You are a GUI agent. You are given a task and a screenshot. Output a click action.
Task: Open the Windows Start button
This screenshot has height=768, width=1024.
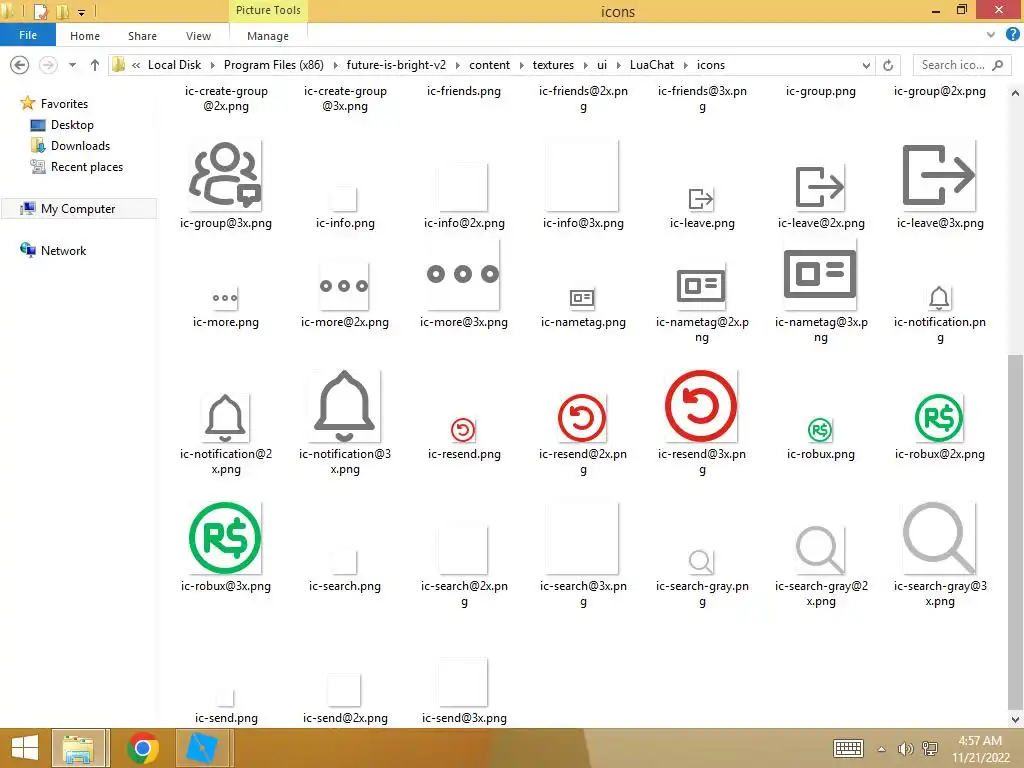25,748
